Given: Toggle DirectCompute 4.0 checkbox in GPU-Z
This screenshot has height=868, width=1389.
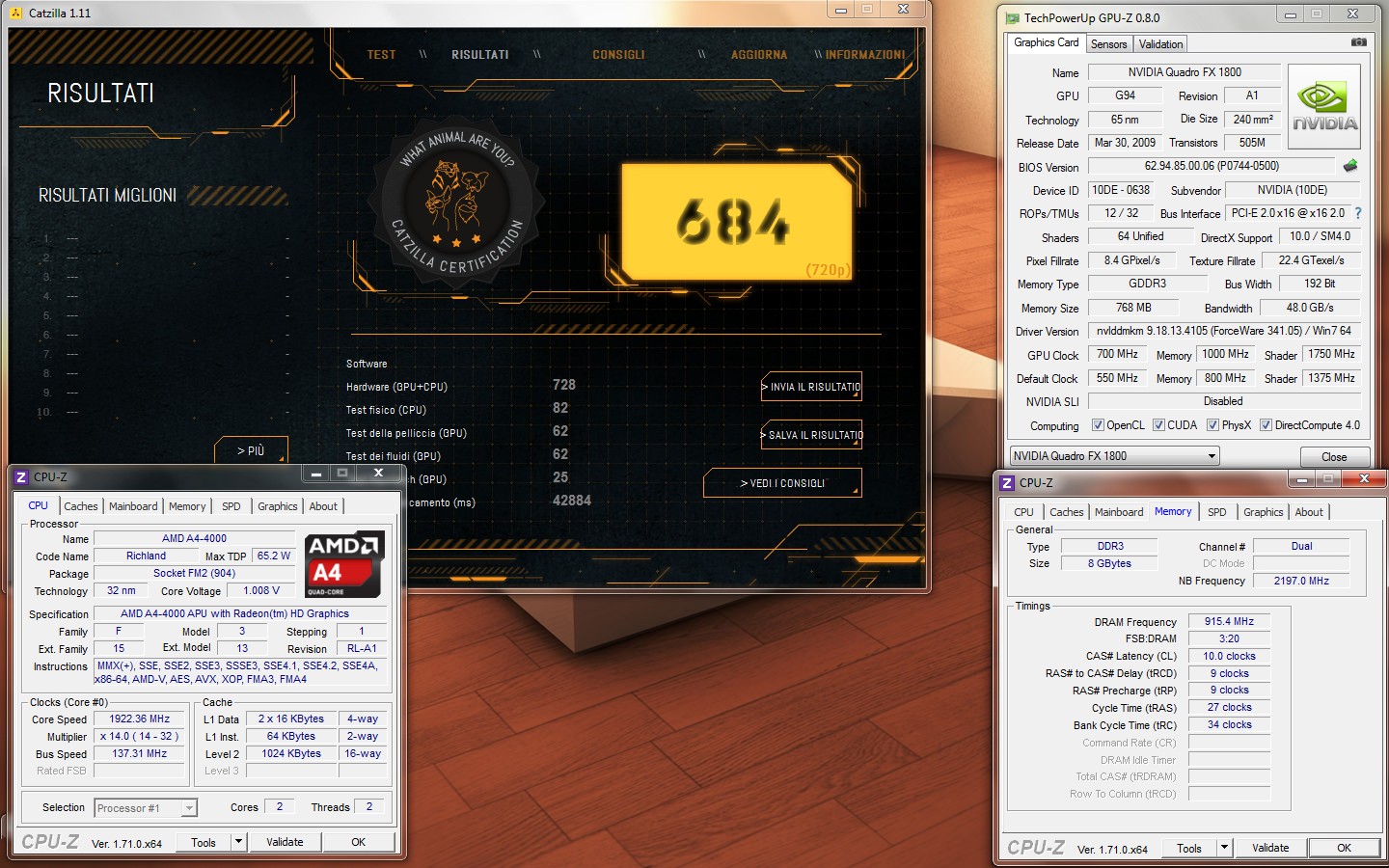Looking at the screenshot, I should tap(1266, 425).
